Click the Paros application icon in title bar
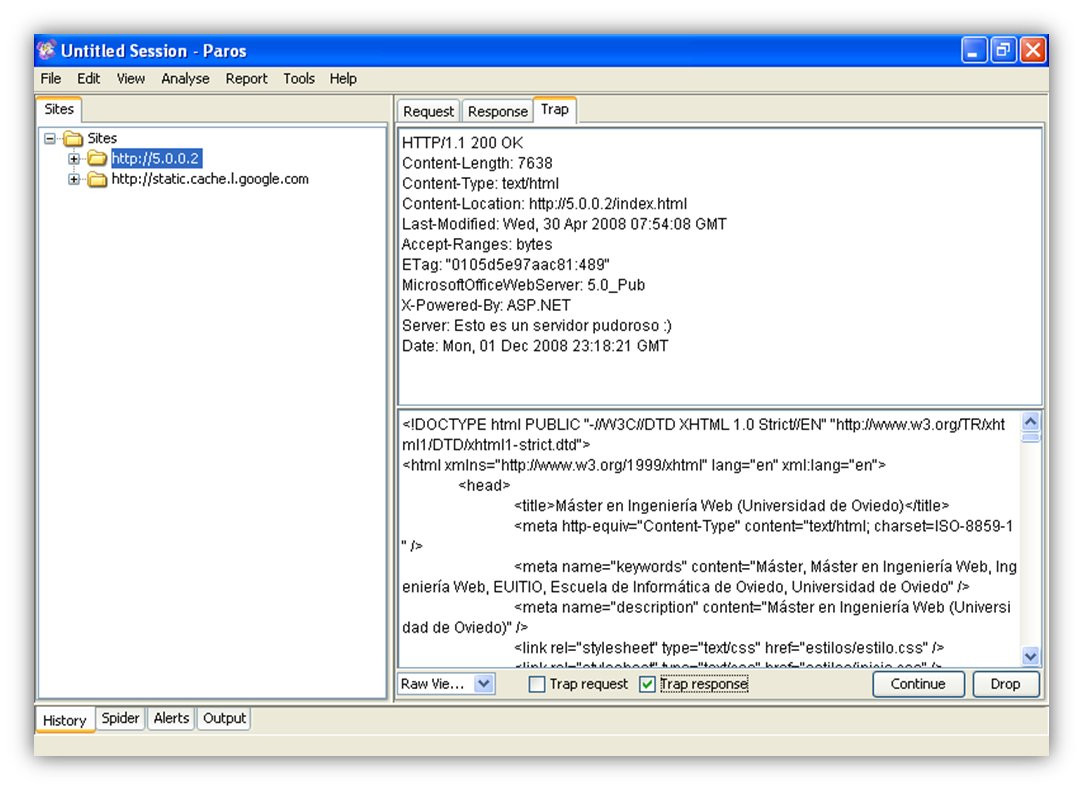Image resolution: width=1083 pixels, height=790 pixels. (x=46, y=50)
